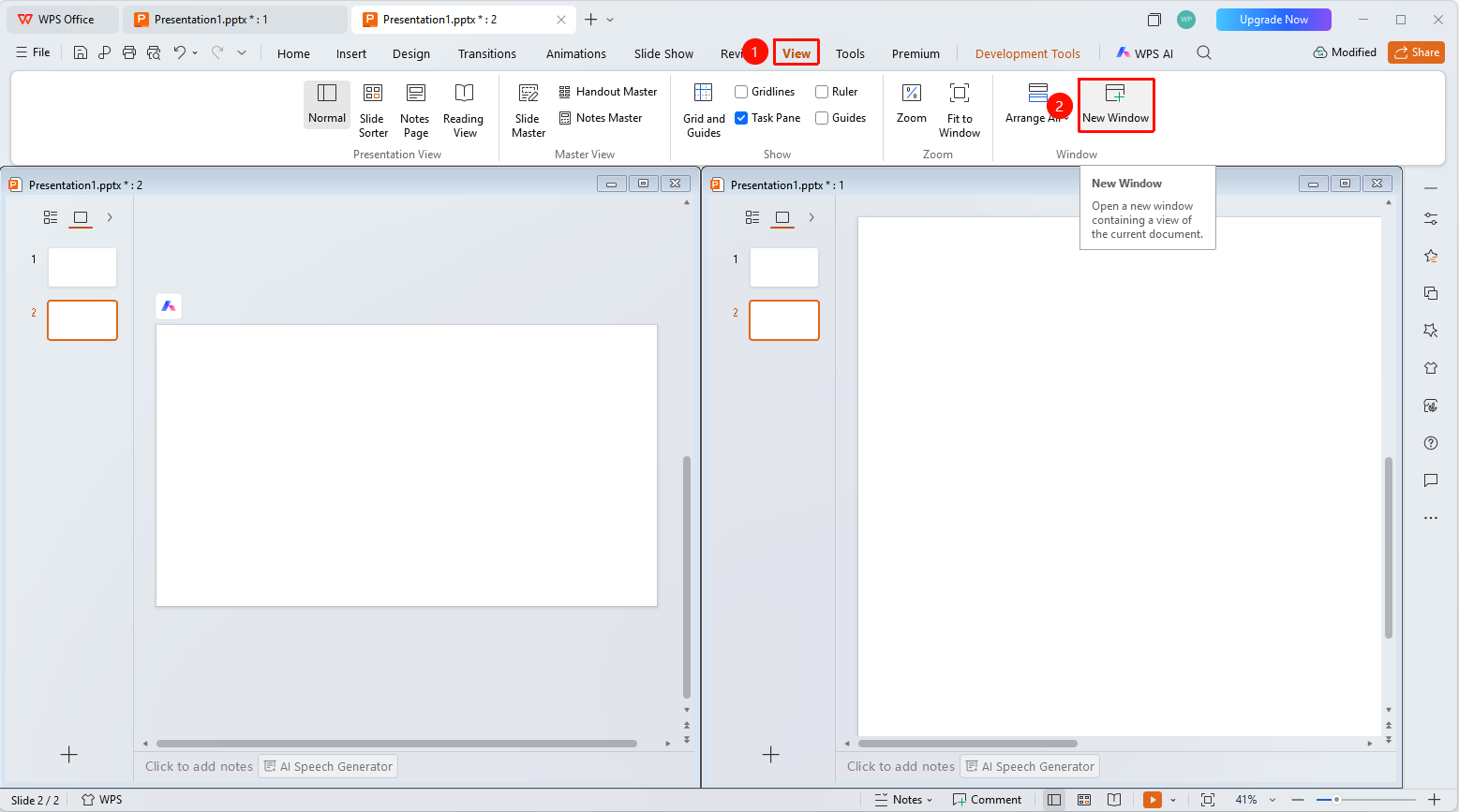Open Grid and Guides settings
This screenshot has width=1459, height=812.
tap(704, 111)
